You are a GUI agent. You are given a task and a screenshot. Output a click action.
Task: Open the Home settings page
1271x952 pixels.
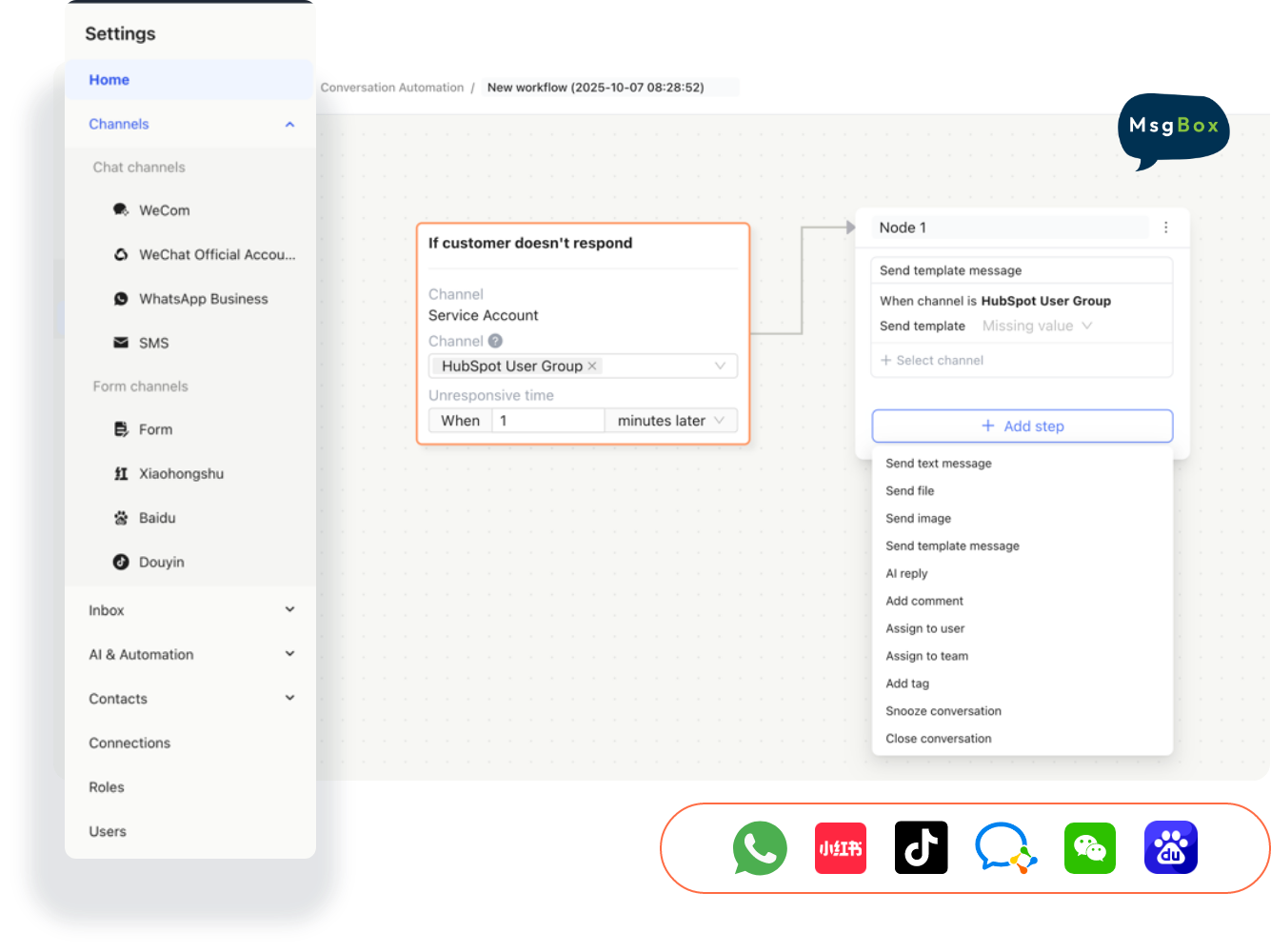[109, 80]
